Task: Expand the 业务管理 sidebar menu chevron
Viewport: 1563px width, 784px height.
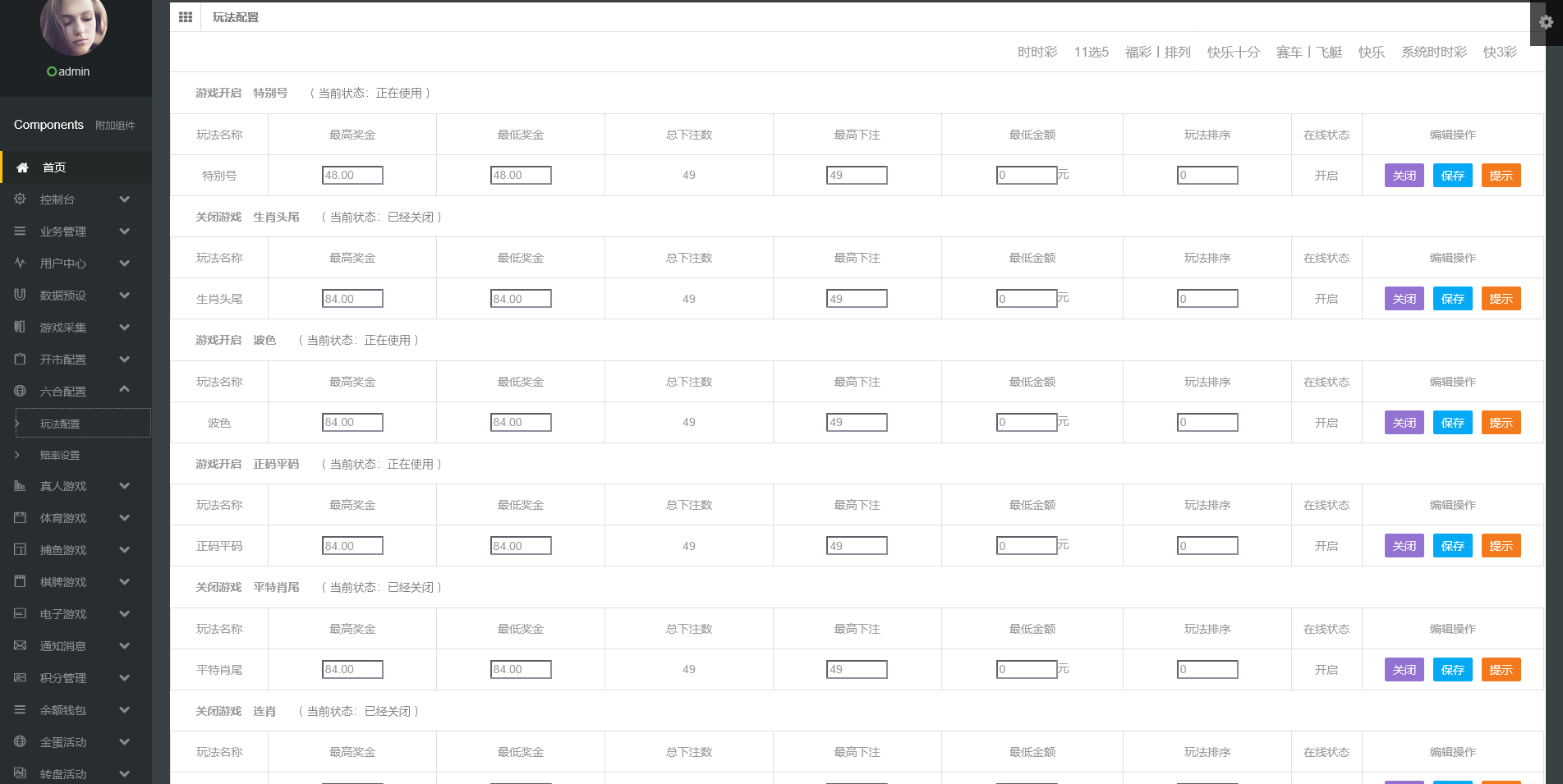Action: (124, 232)
